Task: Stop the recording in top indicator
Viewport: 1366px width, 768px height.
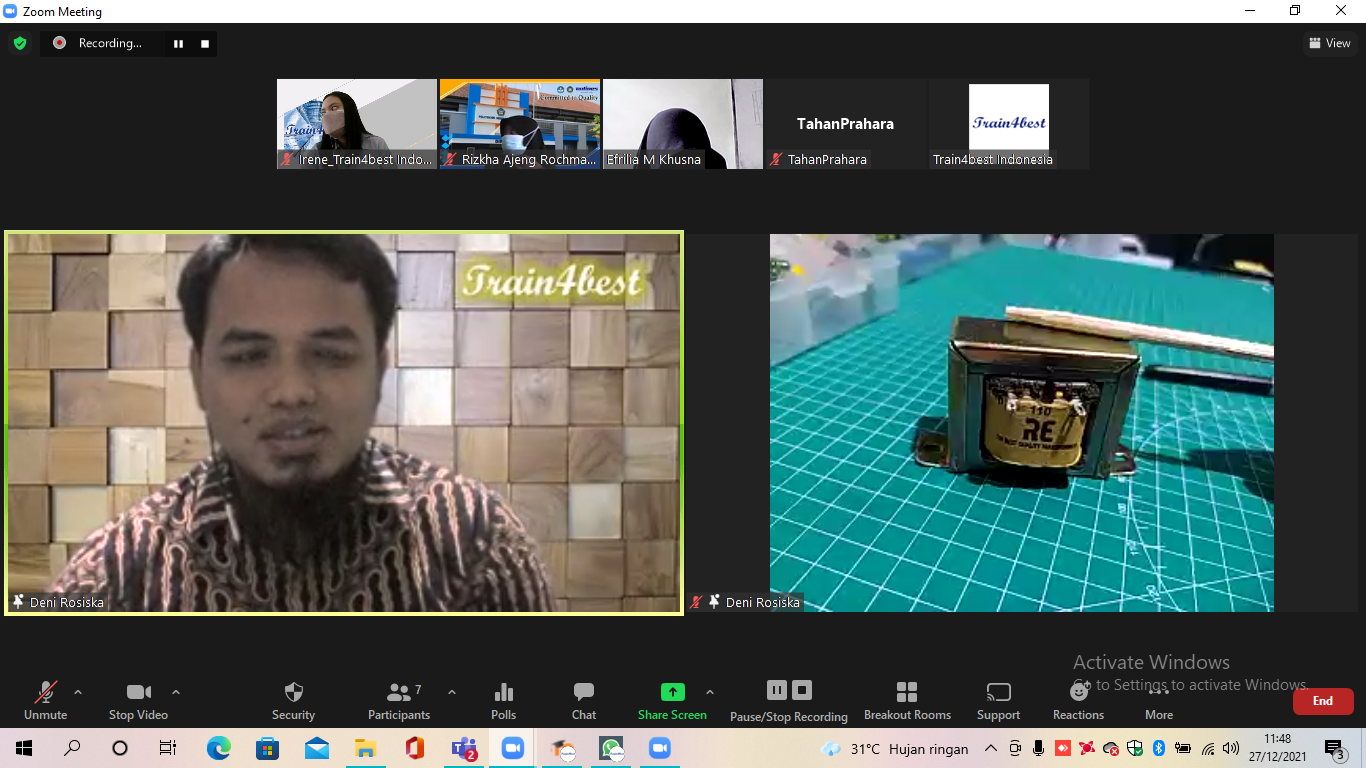Action: tap(205, 43)
